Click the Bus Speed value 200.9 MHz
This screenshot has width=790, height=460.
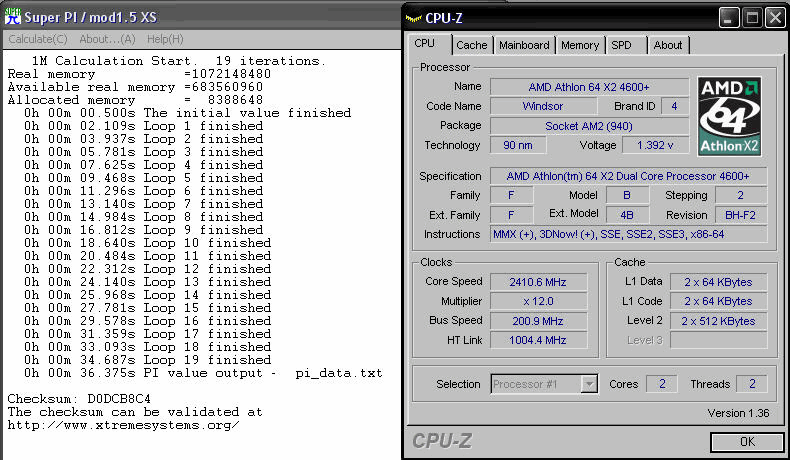(538, 321)
